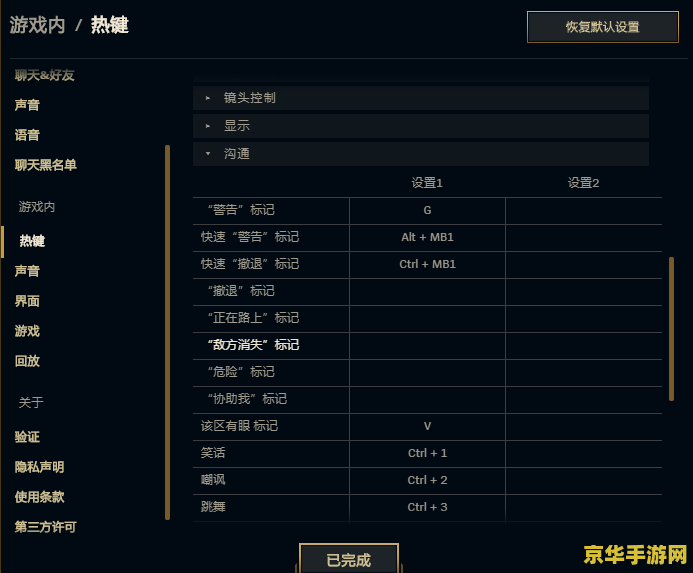This screenshot has height=573, width=693.
Task: Change 快速“警告”标记 Alt + MB1 binding
Action: (x=427, y=238)
